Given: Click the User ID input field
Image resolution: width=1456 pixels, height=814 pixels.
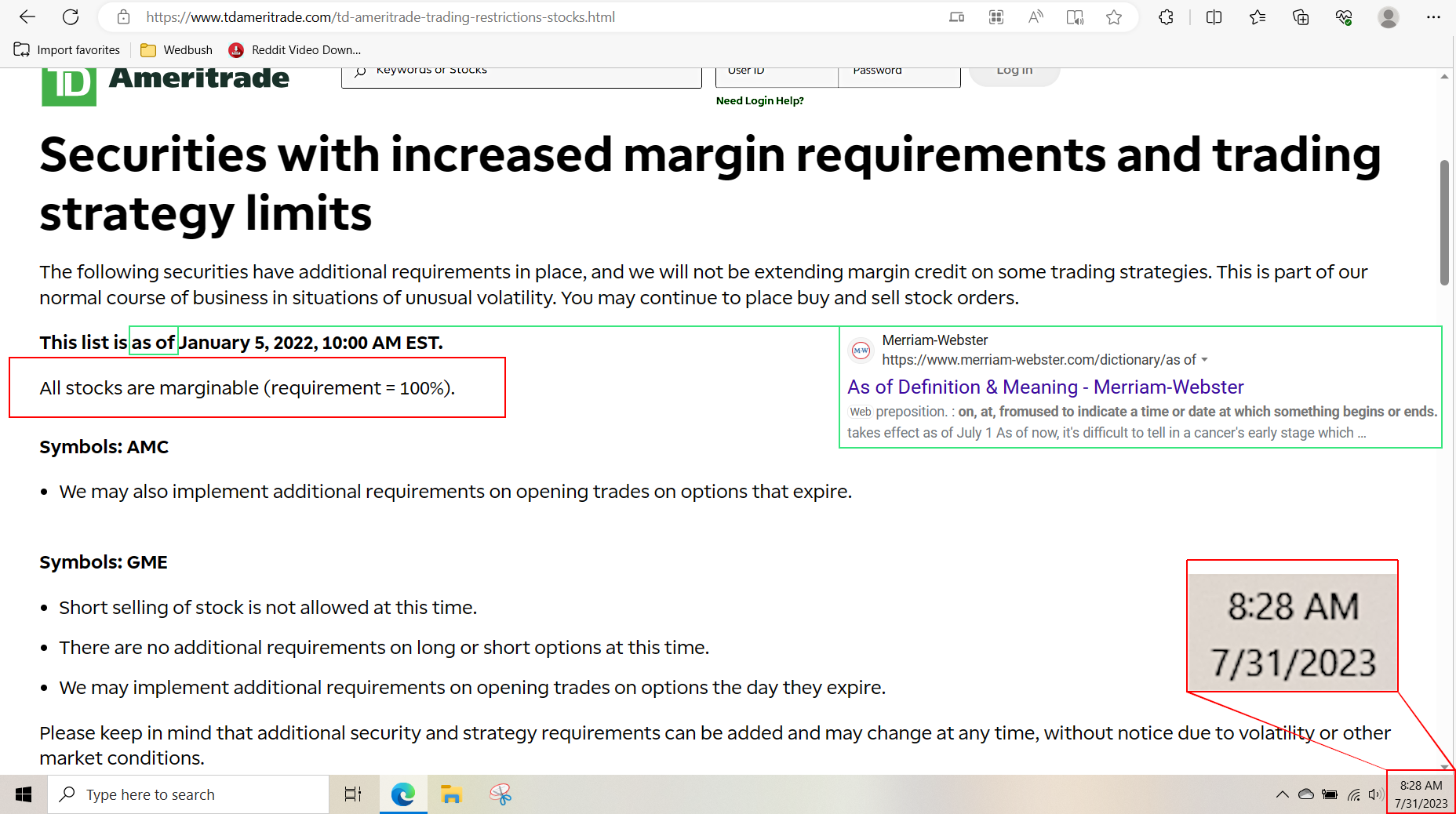Looking at the screenshot, I should (x=776, y=74).
